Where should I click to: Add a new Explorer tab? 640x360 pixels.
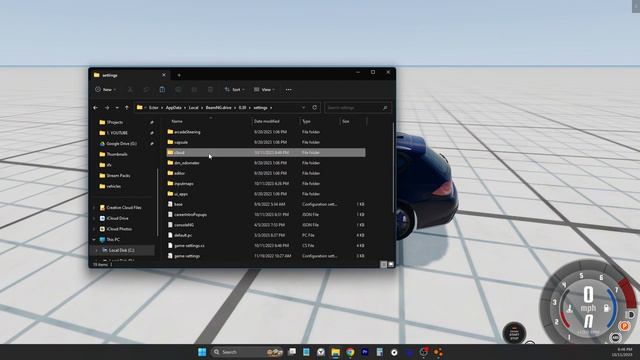tap(179, 75)
